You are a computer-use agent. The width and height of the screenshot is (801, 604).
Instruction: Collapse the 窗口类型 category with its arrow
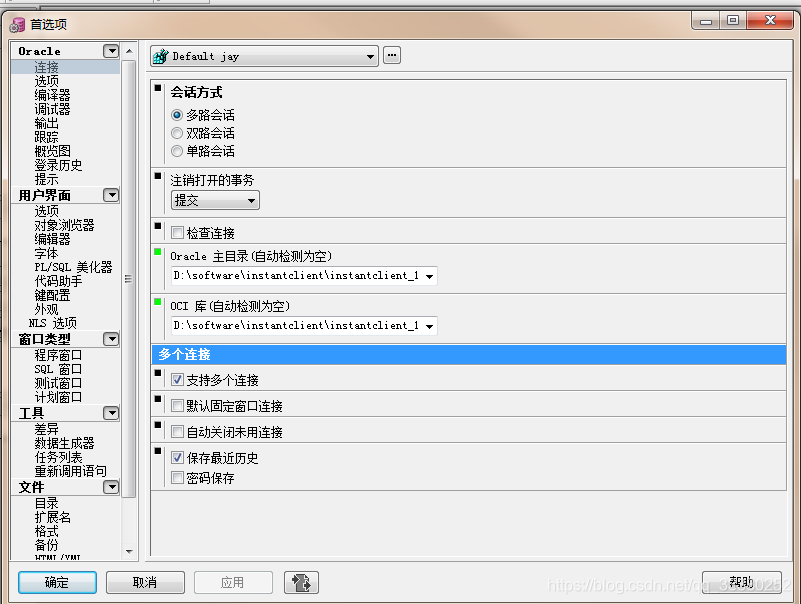coord(111,339)
